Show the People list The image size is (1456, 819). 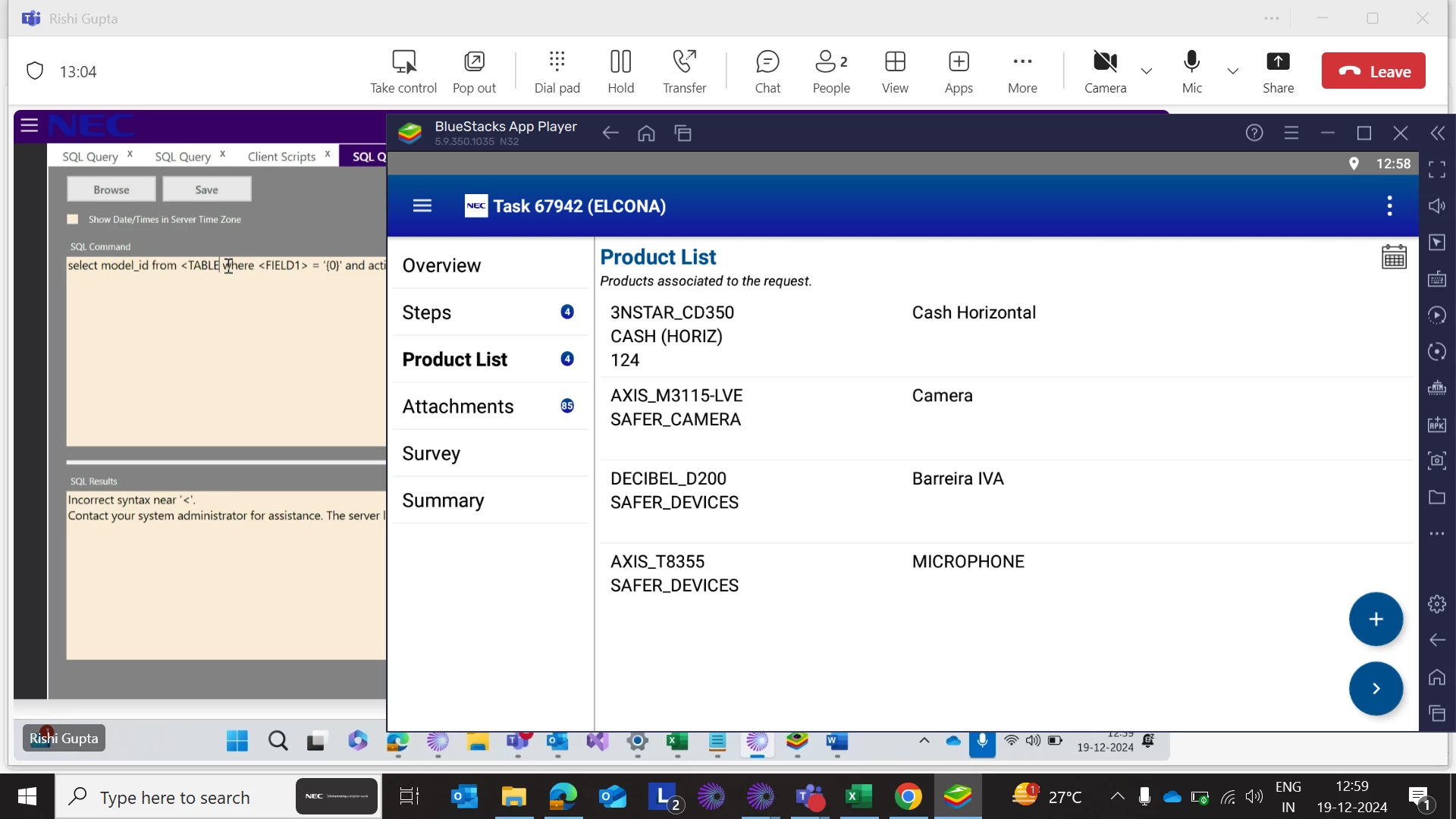click(831, 72)
